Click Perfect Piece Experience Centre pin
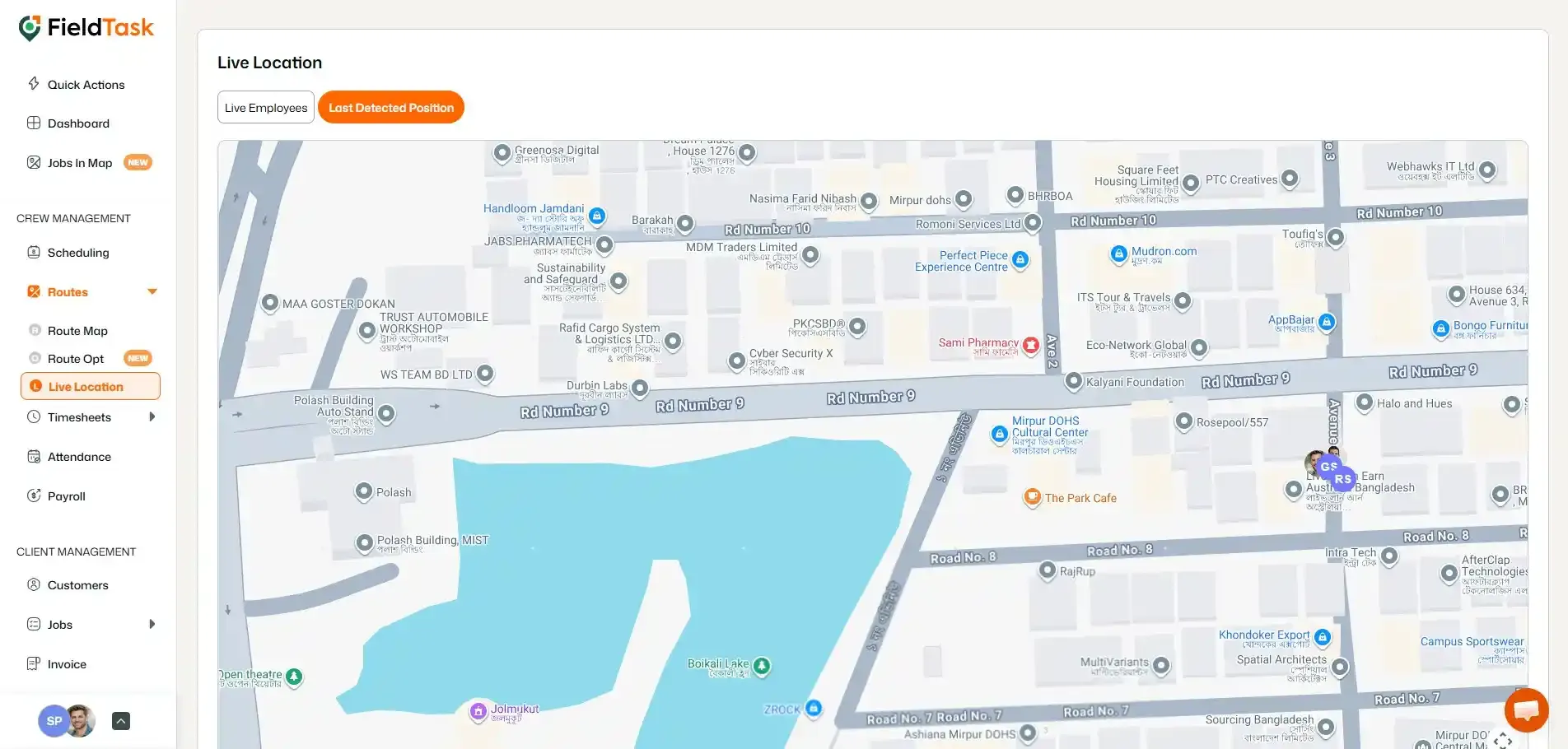The image size is (1568, 749). click(1020, 260)
